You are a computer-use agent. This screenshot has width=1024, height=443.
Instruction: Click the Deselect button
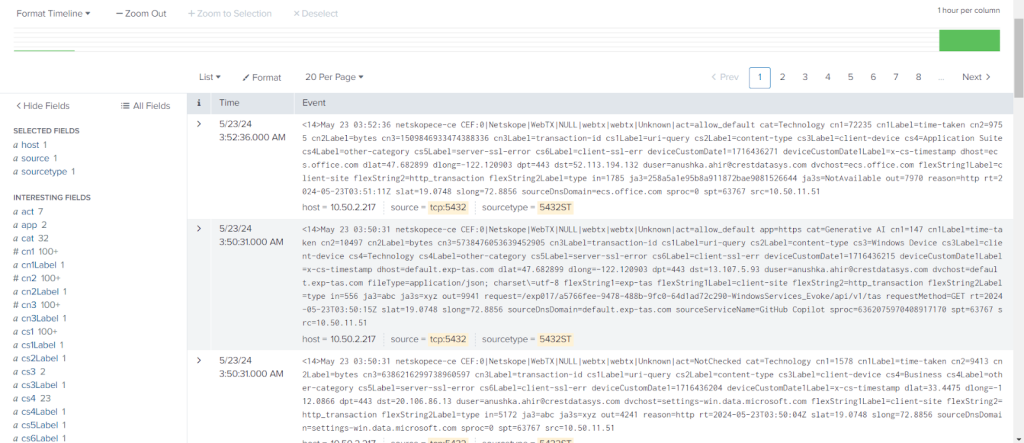[x=315, y=13]
